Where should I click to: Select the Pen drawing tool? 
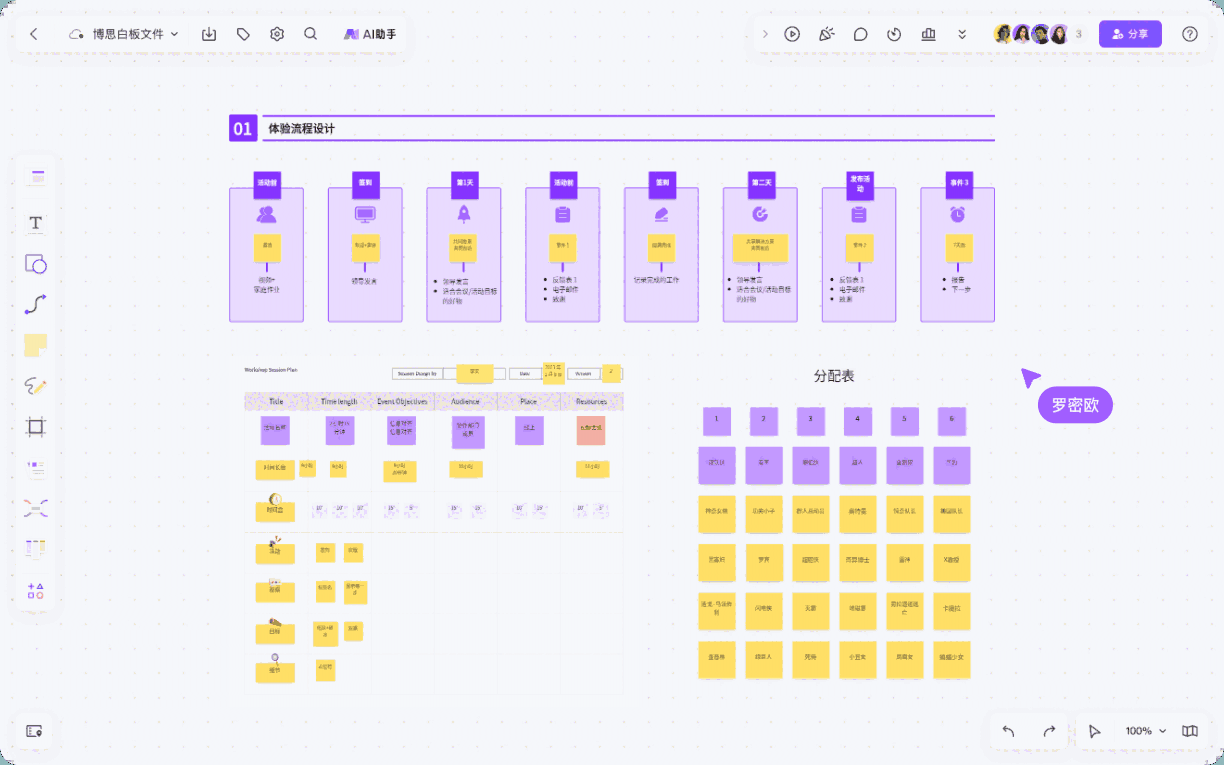(35, 386)
